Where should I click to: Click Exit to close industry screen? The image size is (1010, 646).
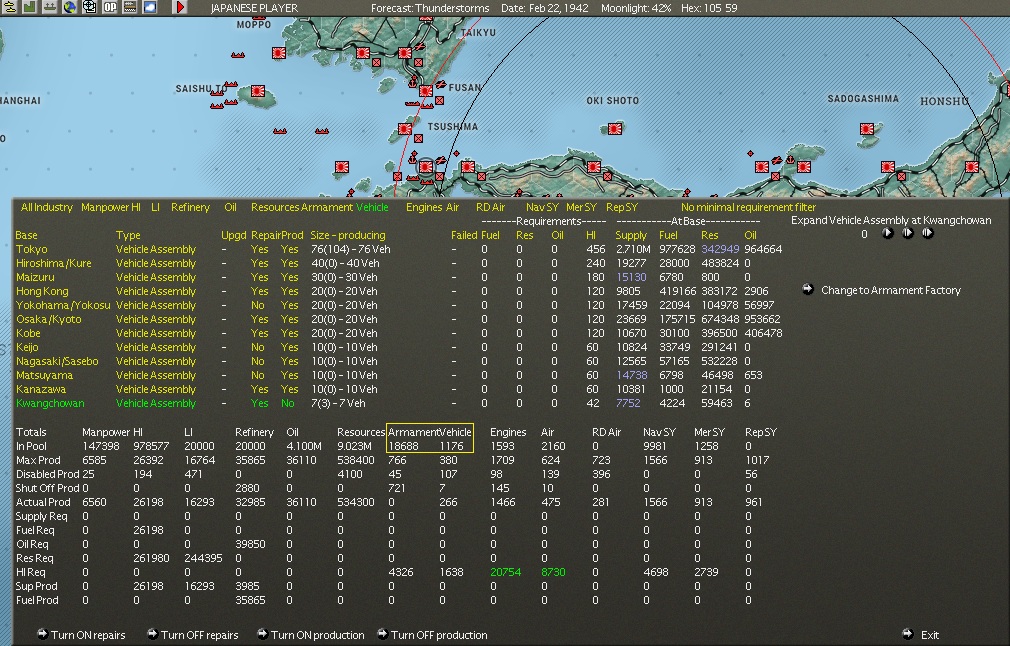point(929,635)
